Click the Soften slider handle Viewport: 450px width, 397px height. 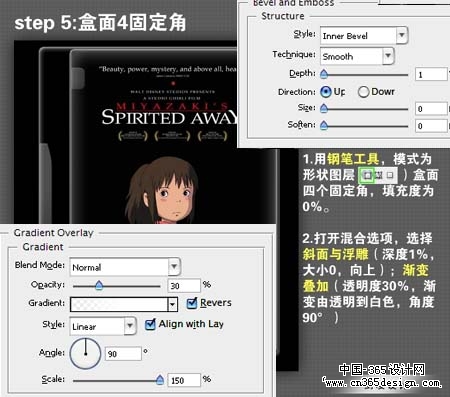(x=324, y=125)
